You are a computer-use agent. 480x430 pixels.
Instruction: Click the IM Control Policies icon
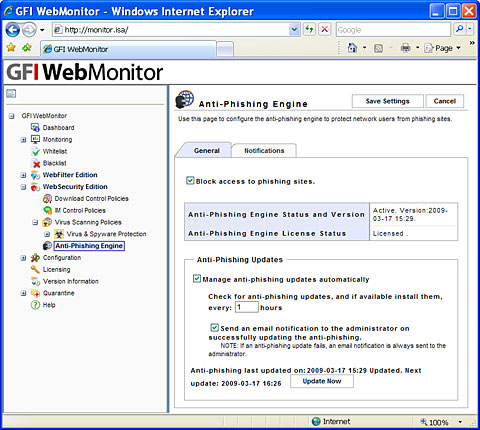tap(47, 210)
